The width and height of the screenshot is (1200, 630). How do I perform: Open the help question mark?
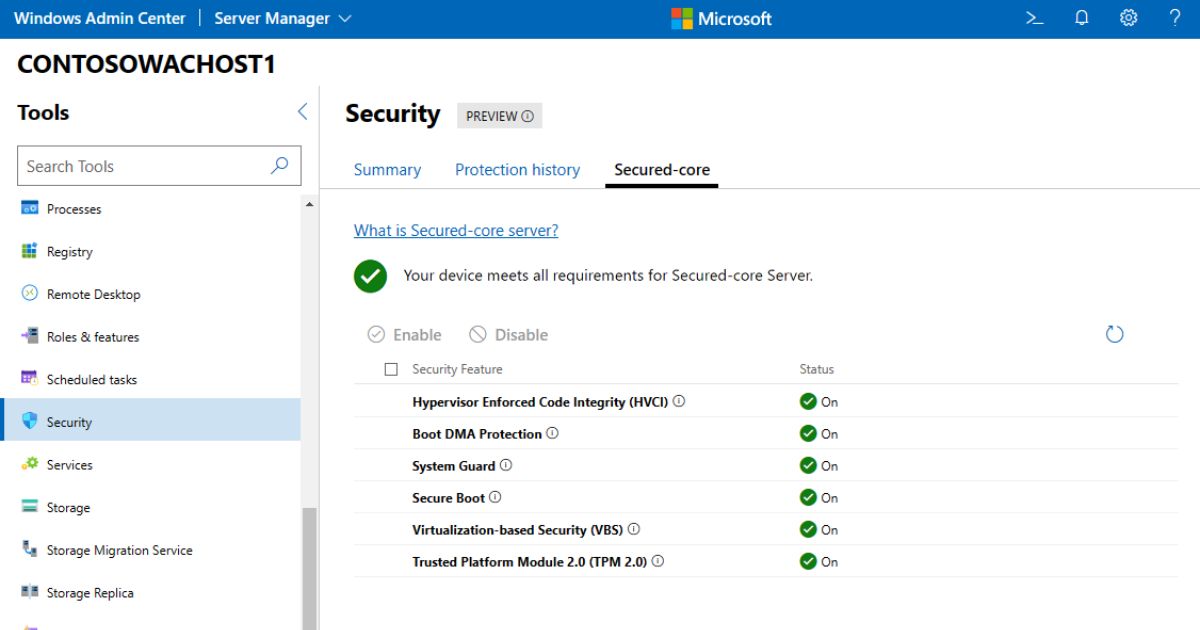pos(1175,18)
